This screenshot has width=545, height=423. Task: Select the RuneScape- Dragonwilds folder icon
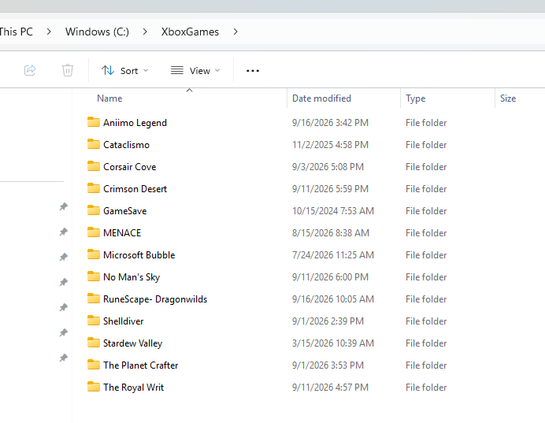point(93,299)
